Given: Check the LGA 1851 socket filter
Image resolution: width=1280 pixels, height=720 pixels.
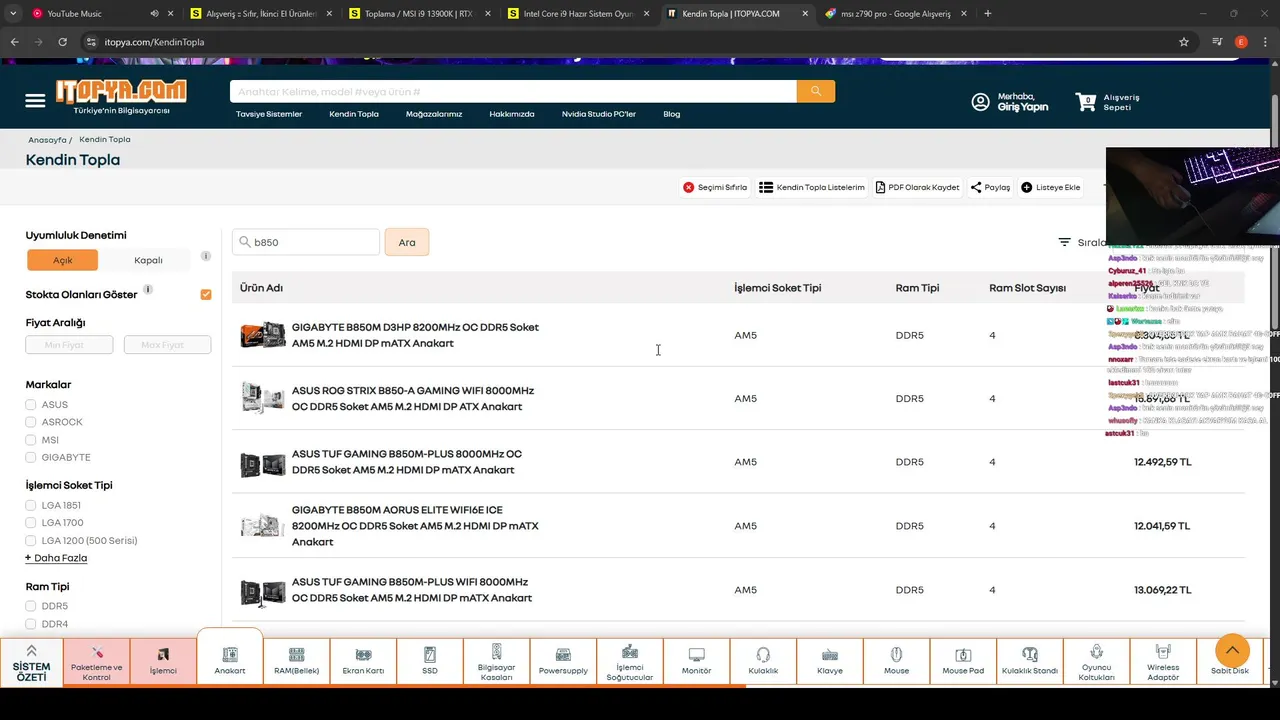Looking at the screenshot, I should click(x=32, y=505).
